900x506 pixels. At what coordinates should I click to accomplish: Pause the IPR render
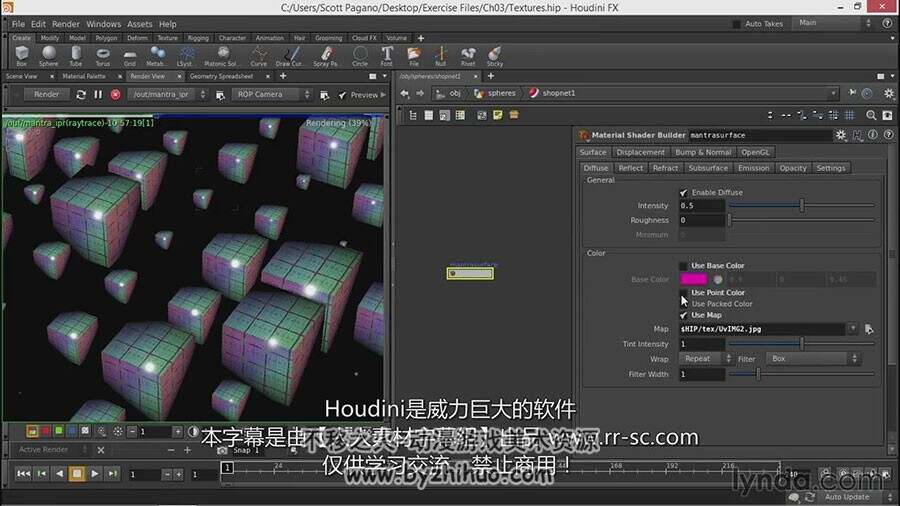click(x=98, y=95)
